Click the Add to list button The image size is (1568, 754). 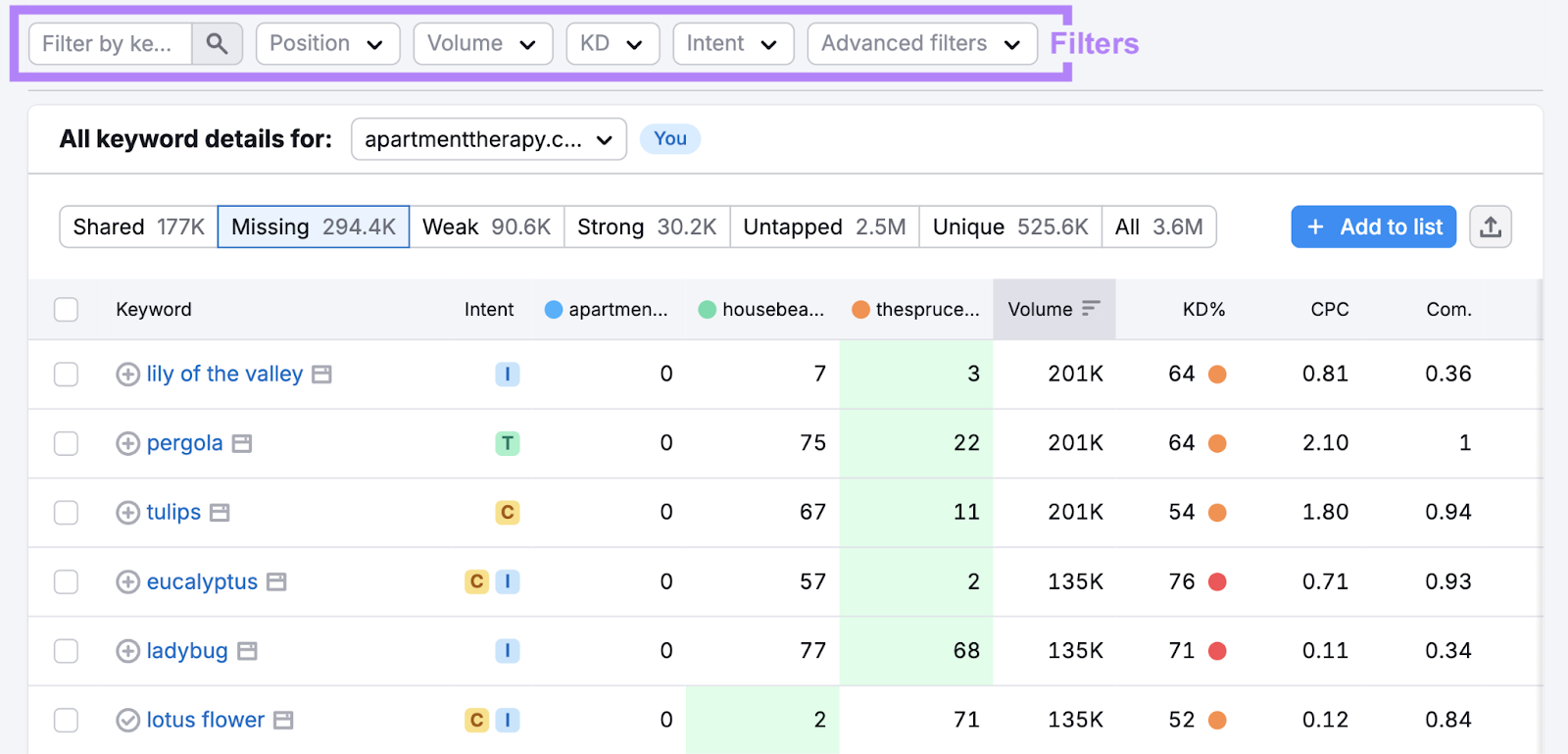[x=1373, y=227]
